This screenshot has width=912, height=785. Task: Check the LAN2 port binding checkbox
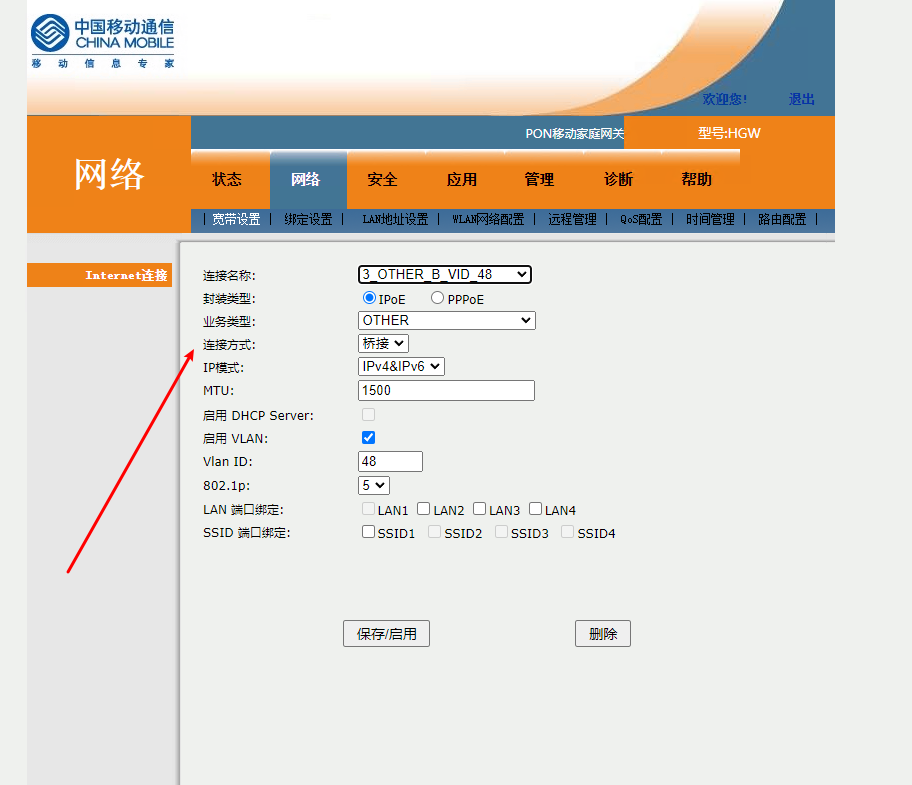click(424, 509)
